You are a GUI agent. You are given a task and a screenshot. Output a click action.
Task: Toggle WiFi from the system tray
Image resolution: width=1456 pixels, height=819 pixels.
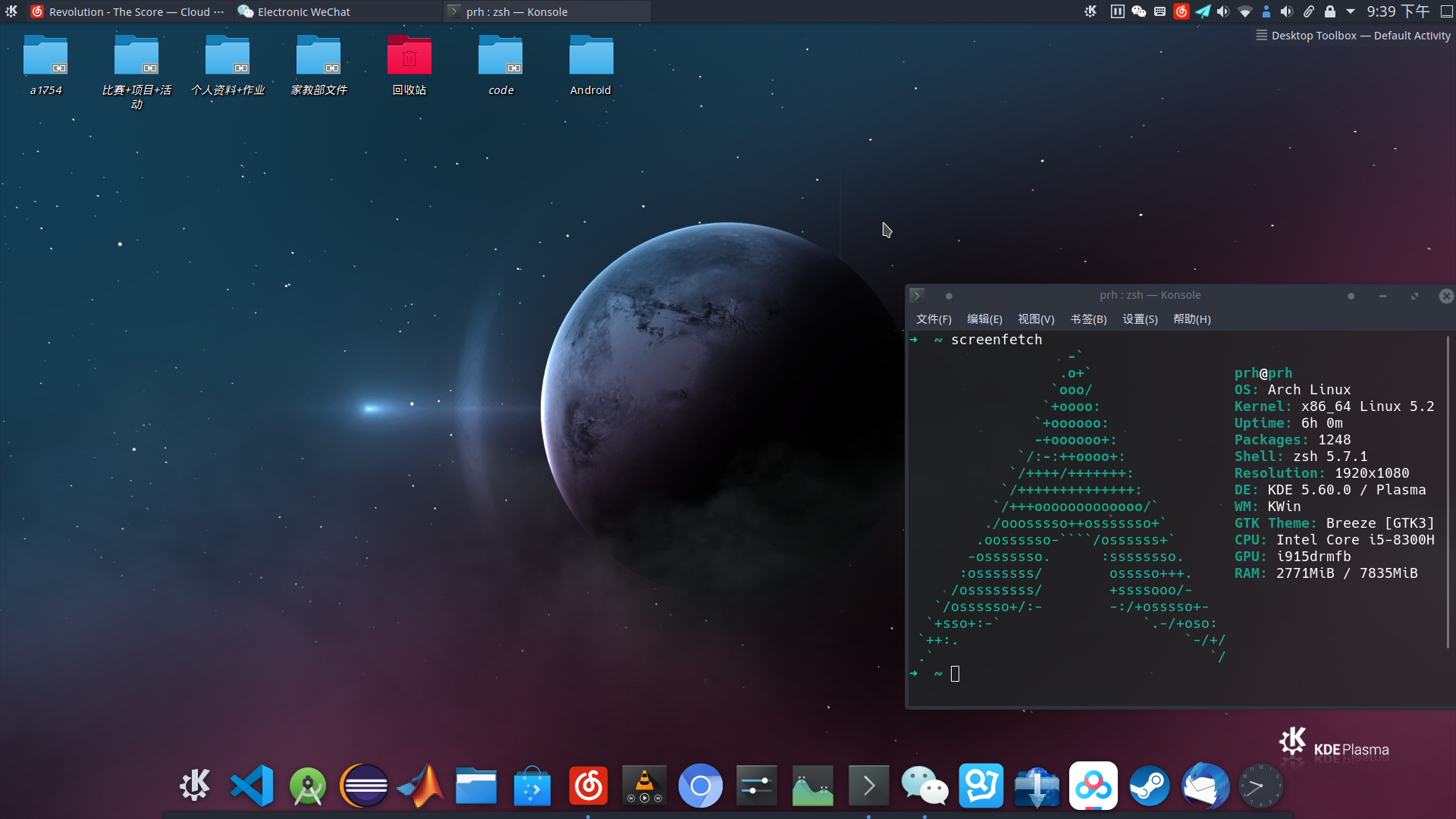point(1244,11)
